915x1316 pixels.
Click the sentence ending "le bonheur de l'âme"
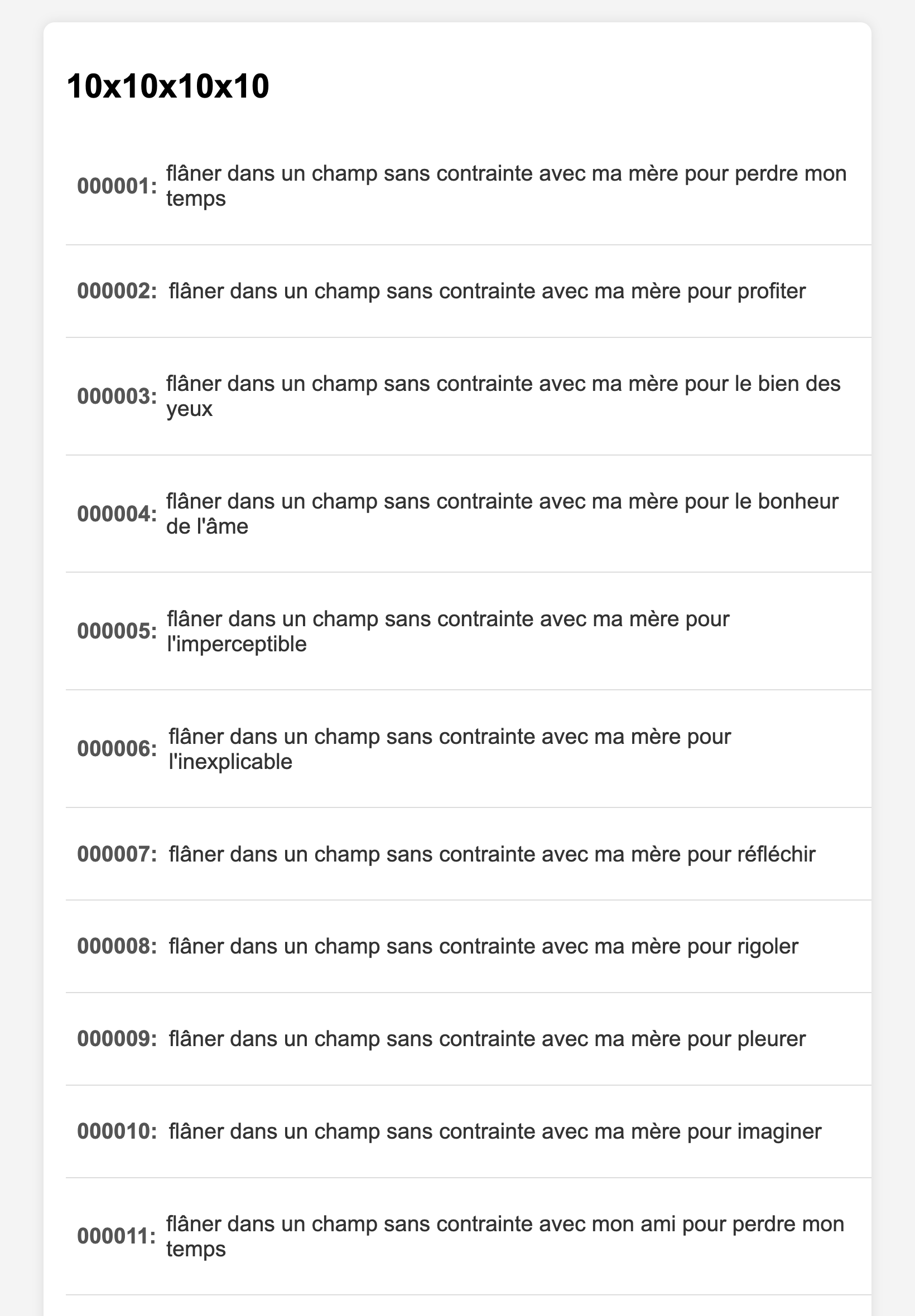click(x=502, y=514)
